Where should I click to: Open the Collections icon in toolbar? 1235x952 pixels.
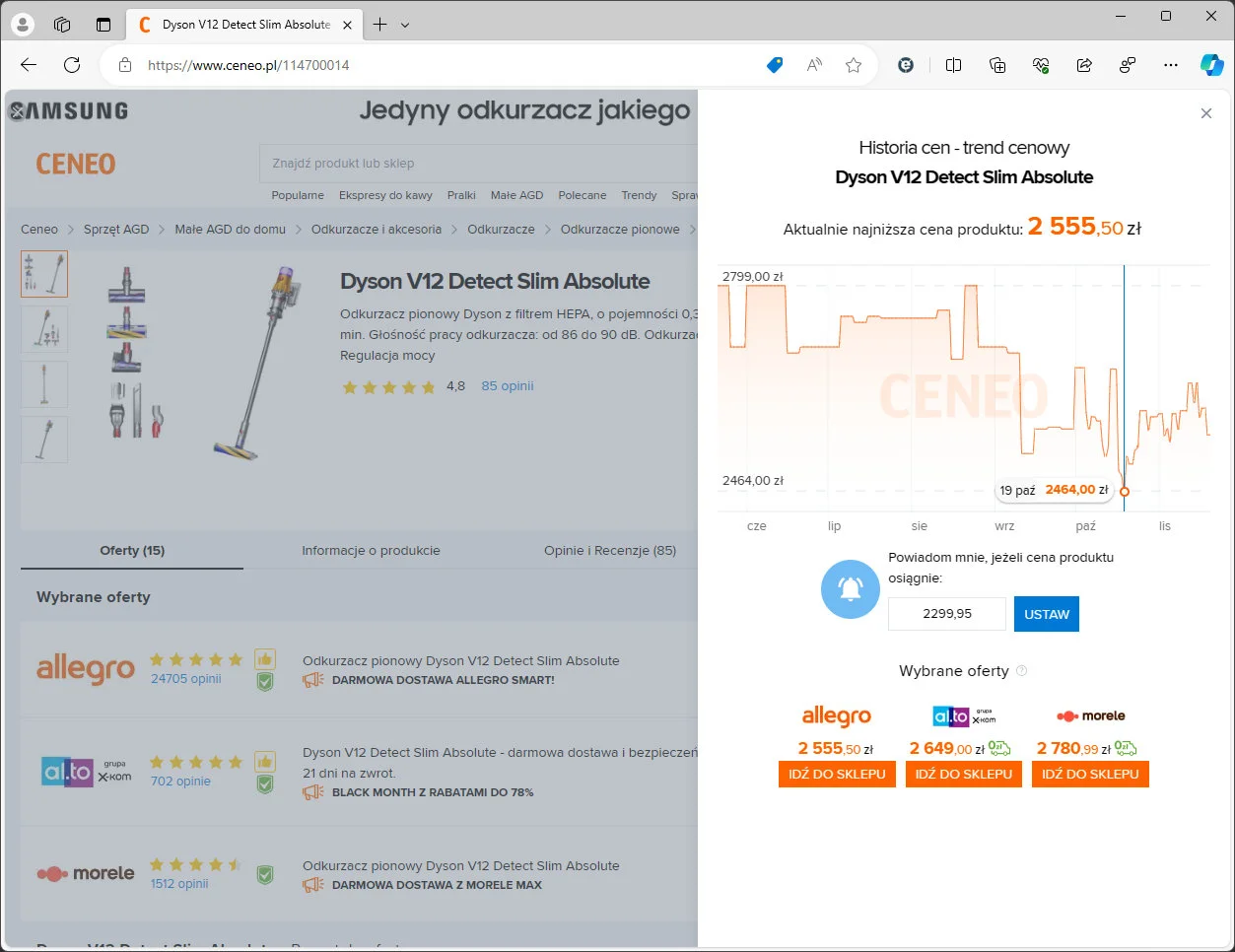[x=997, y=65]
